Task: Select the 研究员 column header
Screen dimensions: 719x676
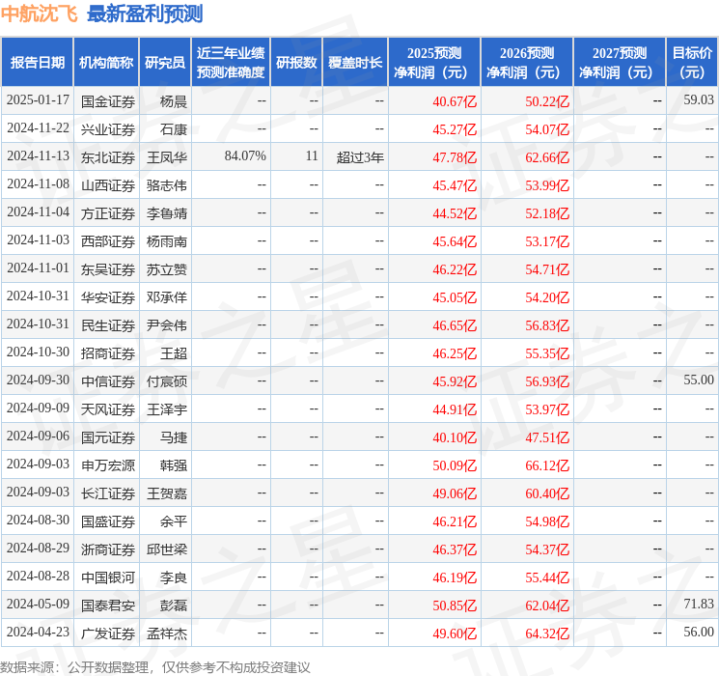Action: (x=165, y=62)
